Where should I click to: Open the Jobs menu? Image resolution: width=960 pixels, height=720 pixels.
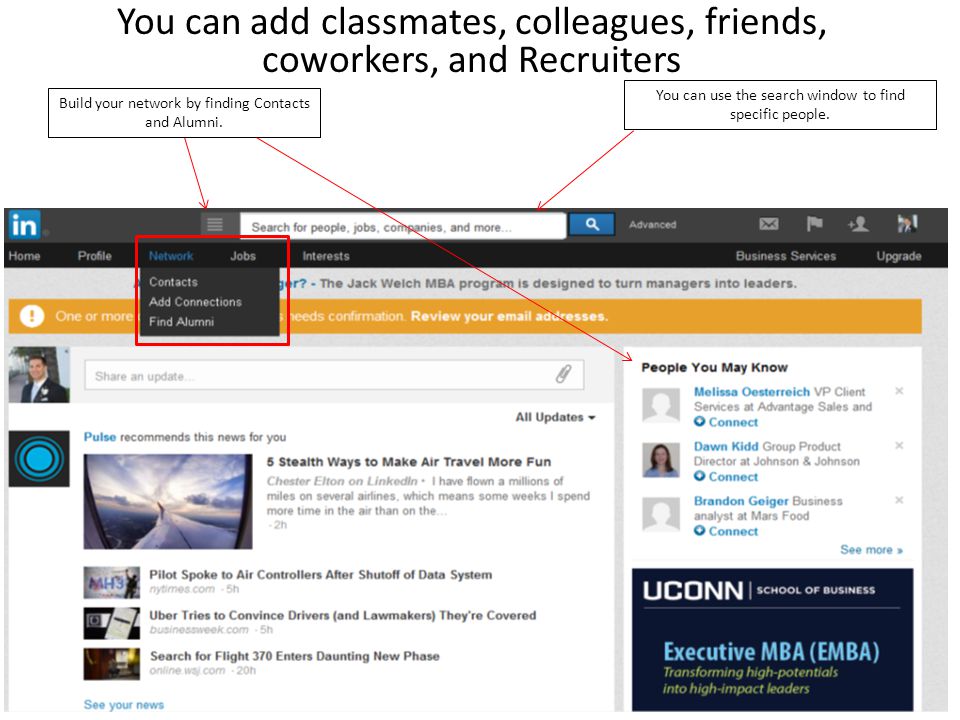(243, 256)
